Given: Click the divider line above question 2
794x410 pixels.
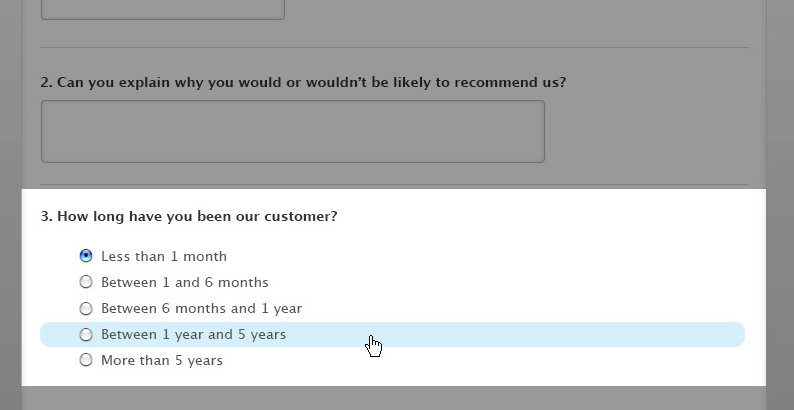Looking at the screenshot, I should point(394,47).
